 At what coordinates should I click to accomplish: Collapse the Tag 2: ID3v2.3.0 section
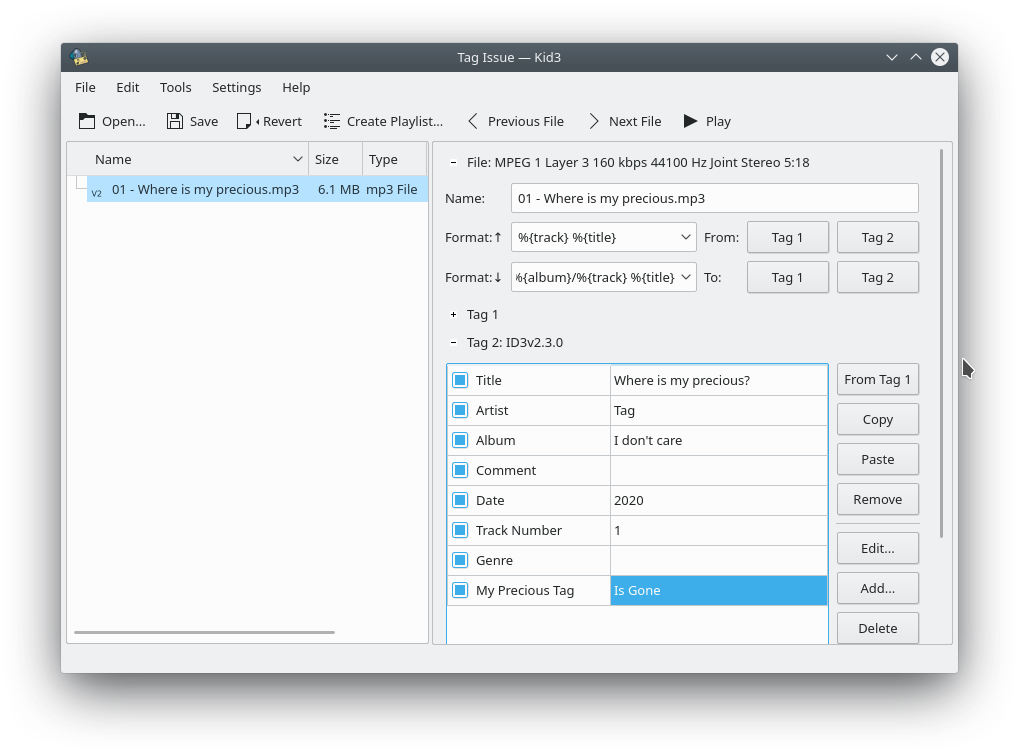[x=452, y=342]
